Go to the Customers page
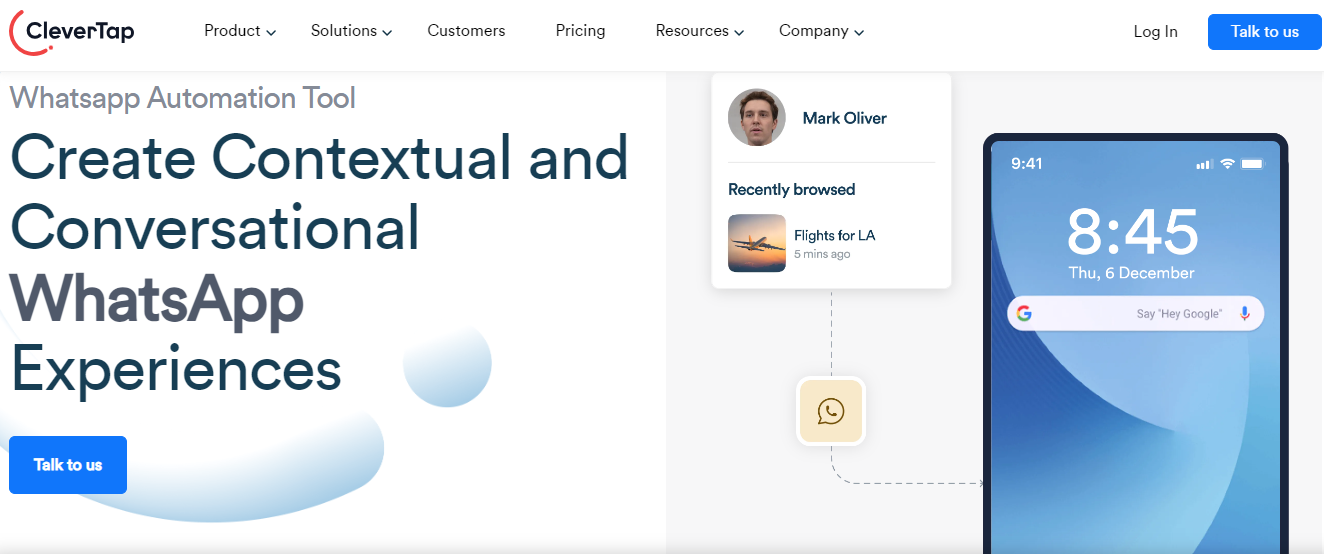The height and width of the screenshot is (556, 1324). pos(466,31)
